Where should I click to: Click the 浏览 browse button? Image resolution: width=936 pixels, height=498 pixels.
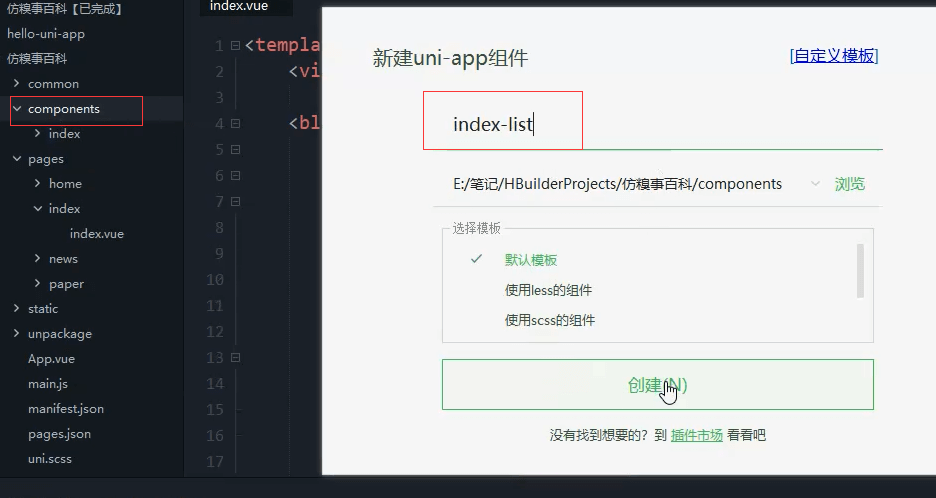pos(849,184)
